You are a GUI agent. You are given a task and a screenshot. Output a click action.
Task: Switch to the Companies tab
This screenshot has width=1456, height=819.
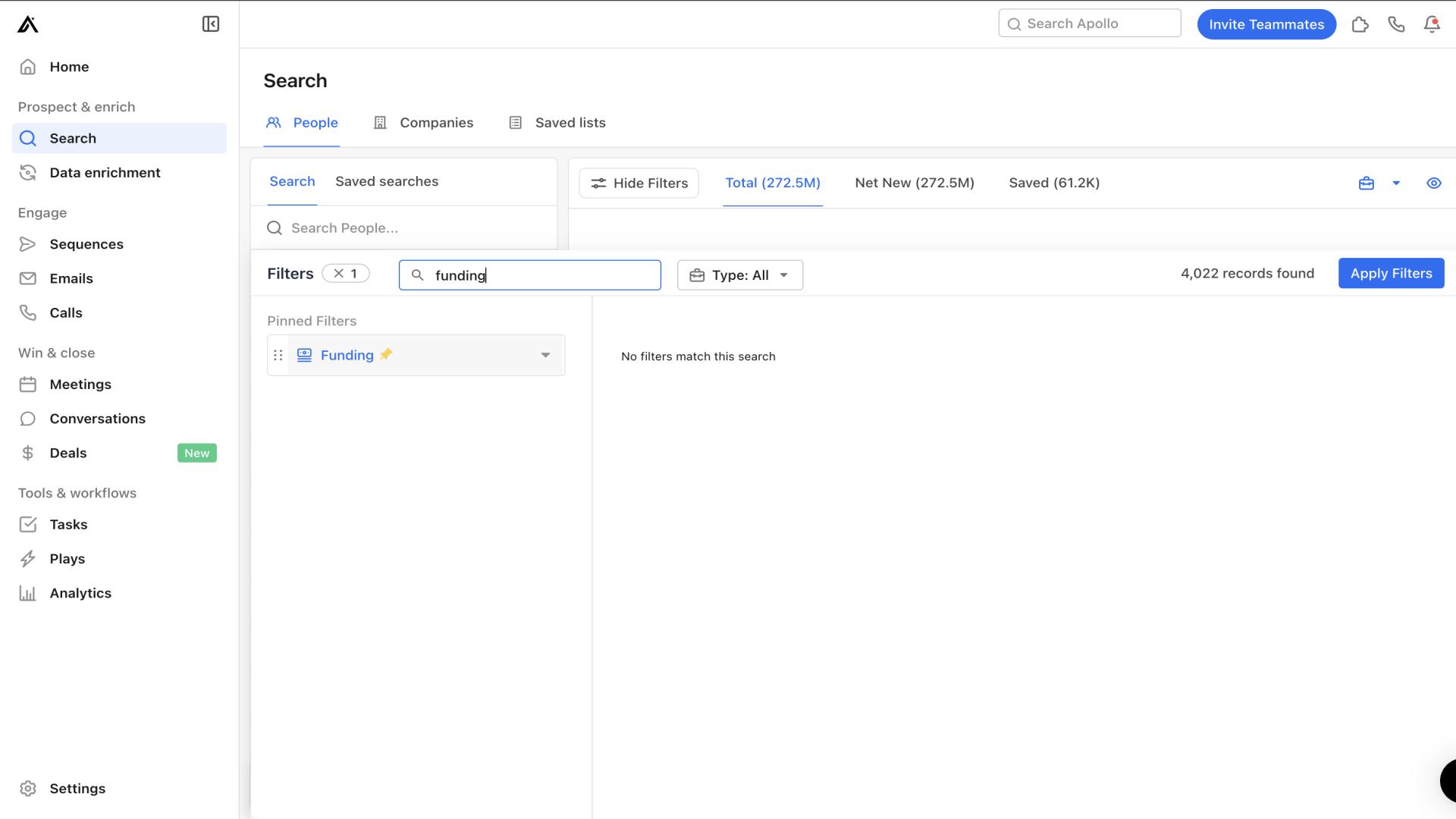(x=423, y=123)
